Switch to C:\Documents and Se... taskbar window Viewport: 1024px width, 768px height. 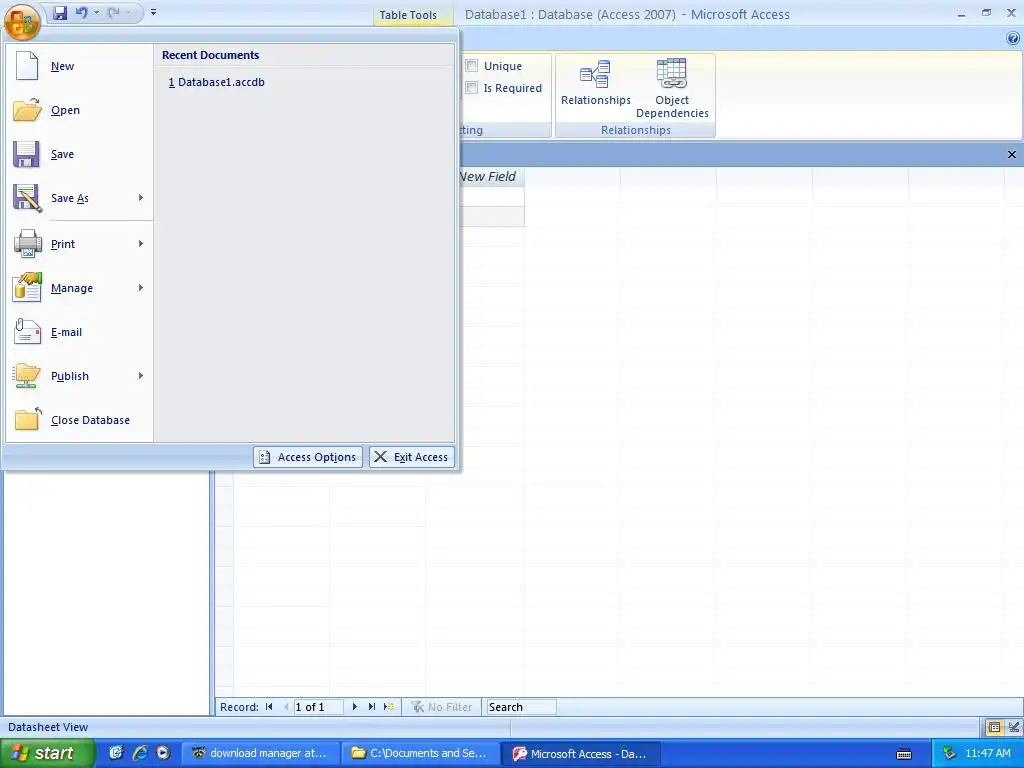[x=421, y=753]
